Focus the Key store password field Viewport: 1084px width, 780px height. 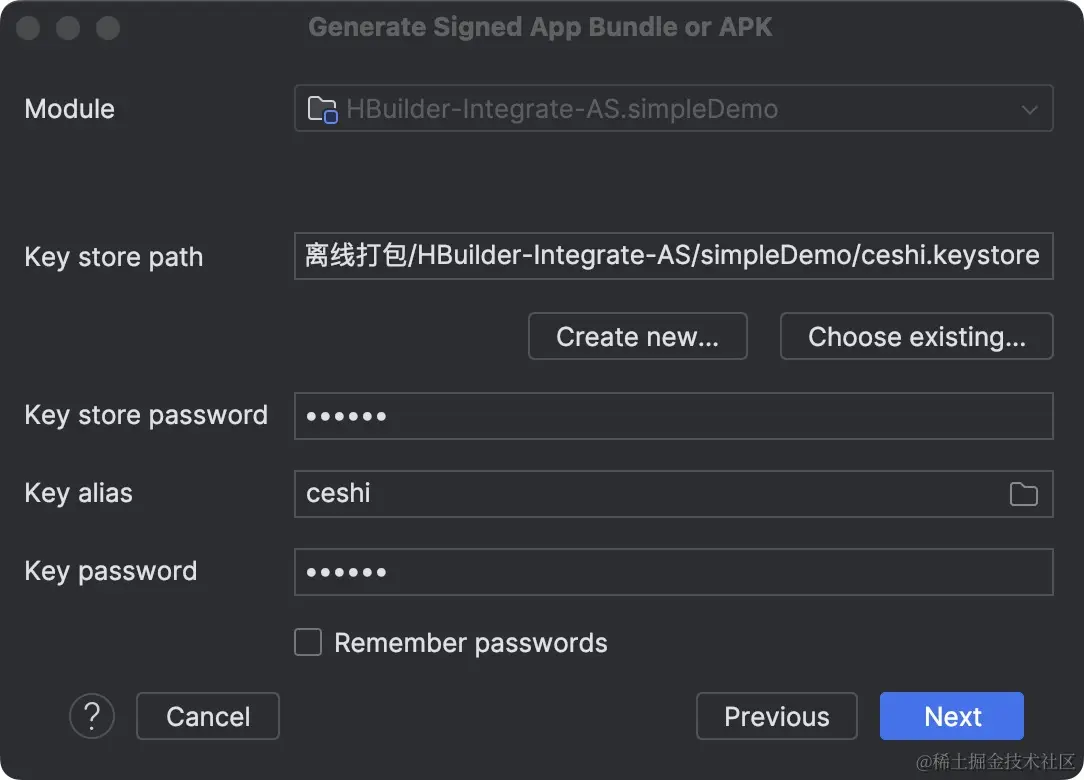point(673,416)
